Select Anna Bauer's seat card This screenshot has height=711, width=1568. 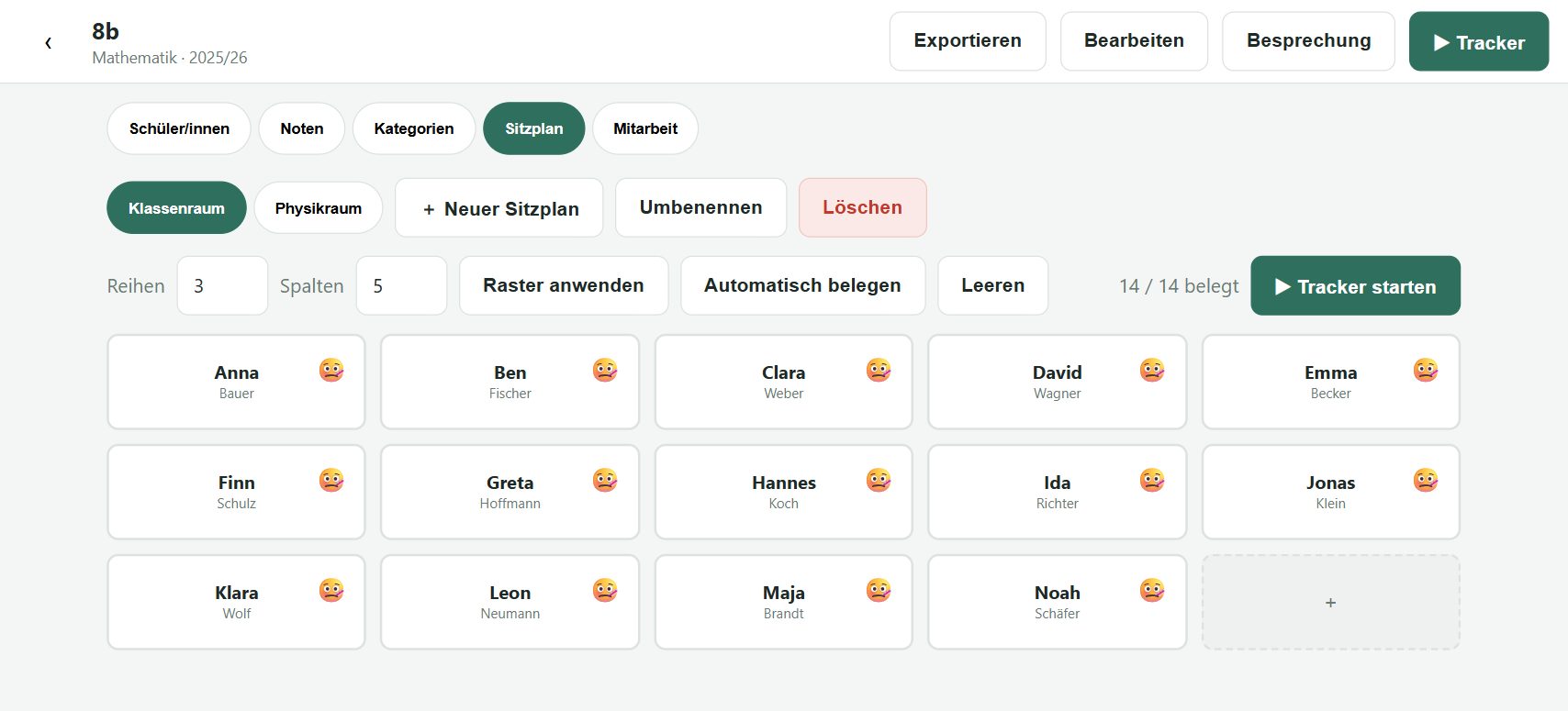point(236,382)
